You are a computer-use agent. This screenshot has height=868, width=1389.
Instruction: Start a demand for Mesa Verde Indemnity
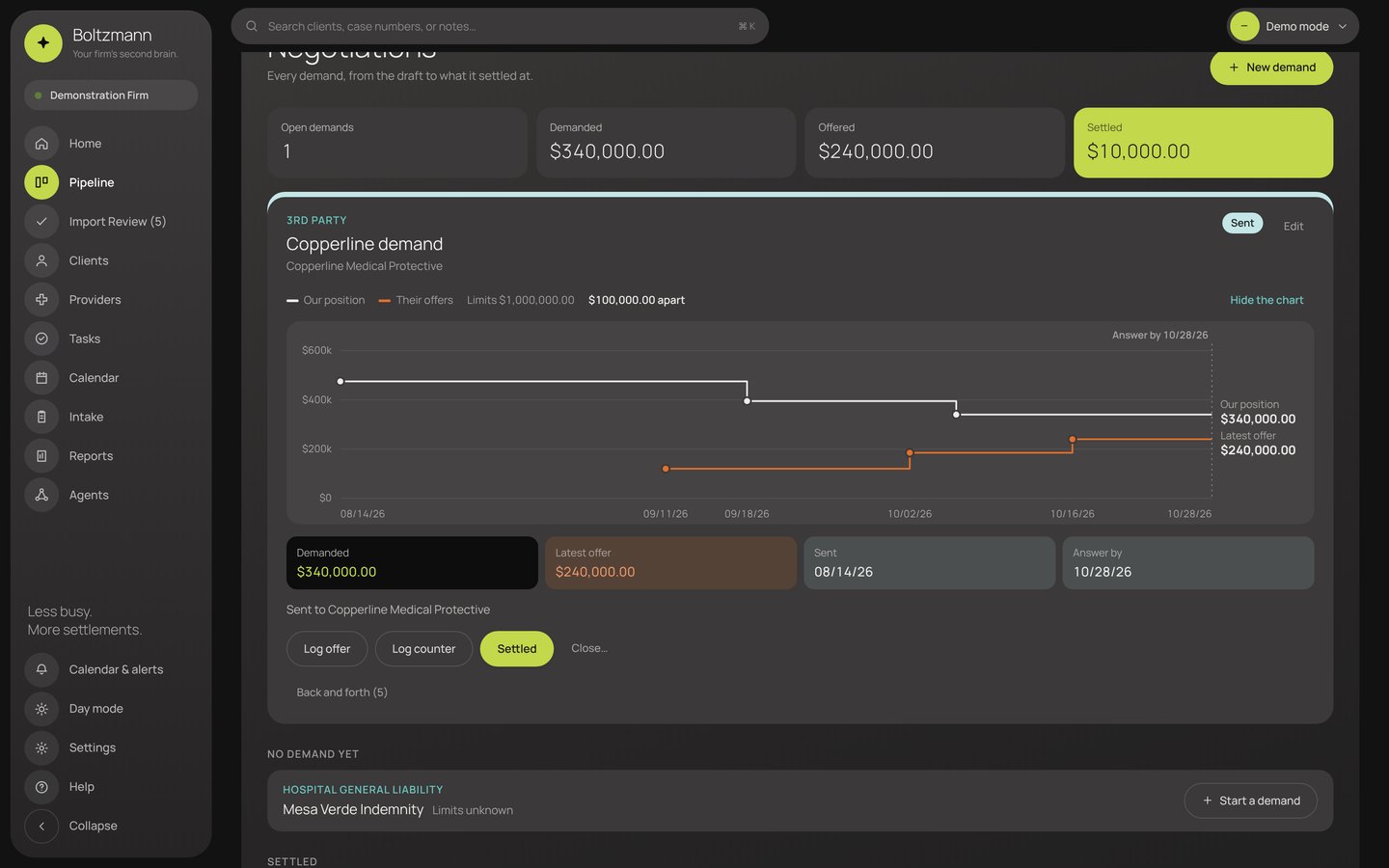(x=1250, y=800)
